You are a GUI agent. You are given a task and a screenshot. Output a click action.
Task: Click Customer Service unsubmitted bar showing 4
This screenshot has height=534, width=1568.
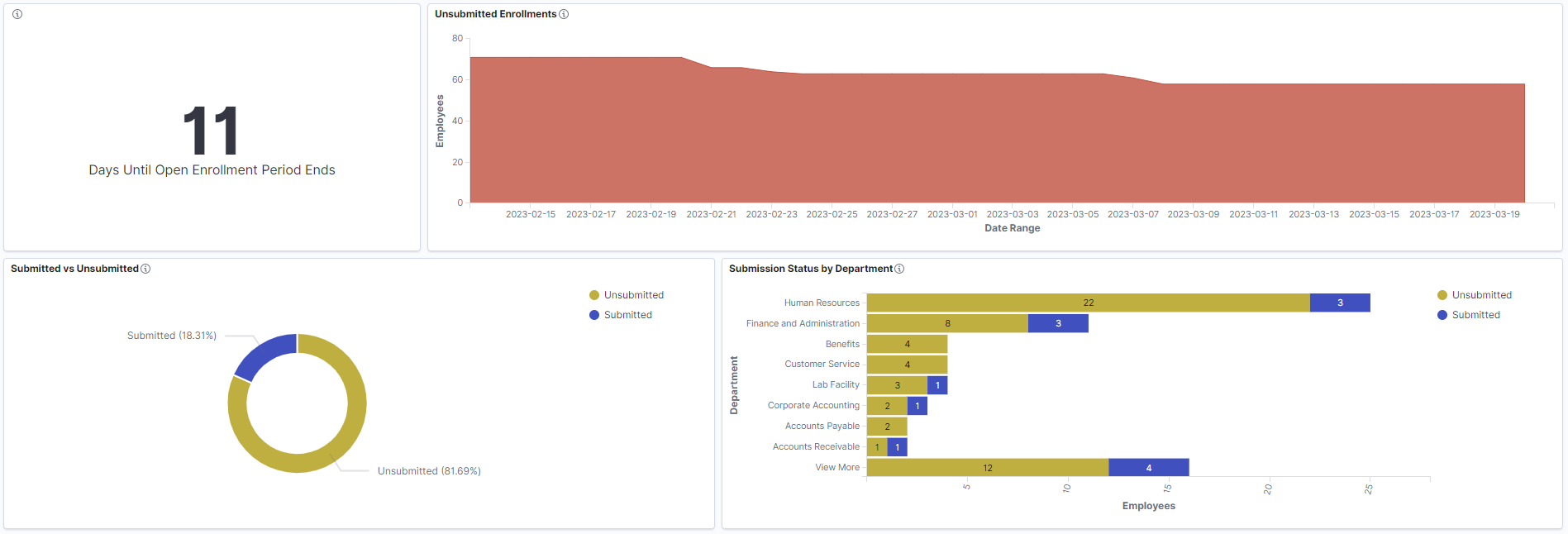tap(907, 365)
